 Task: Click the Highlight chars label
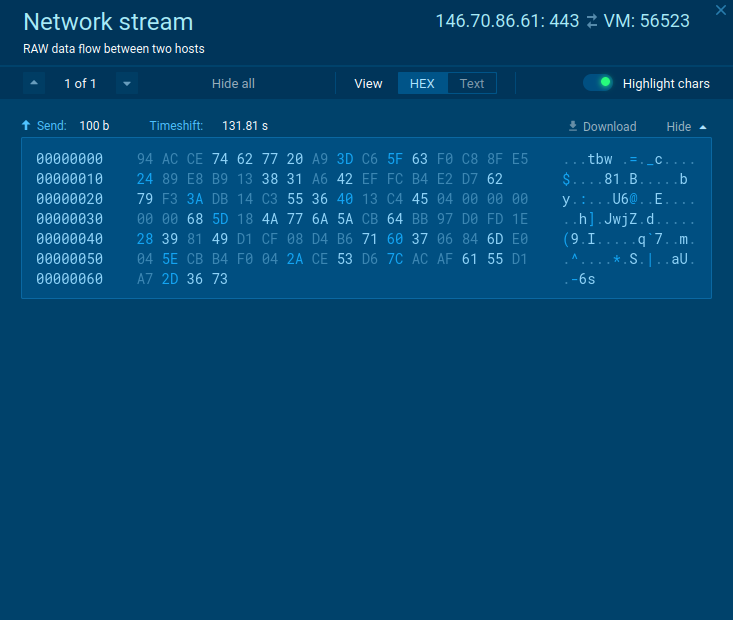click(x=666, y=83)
